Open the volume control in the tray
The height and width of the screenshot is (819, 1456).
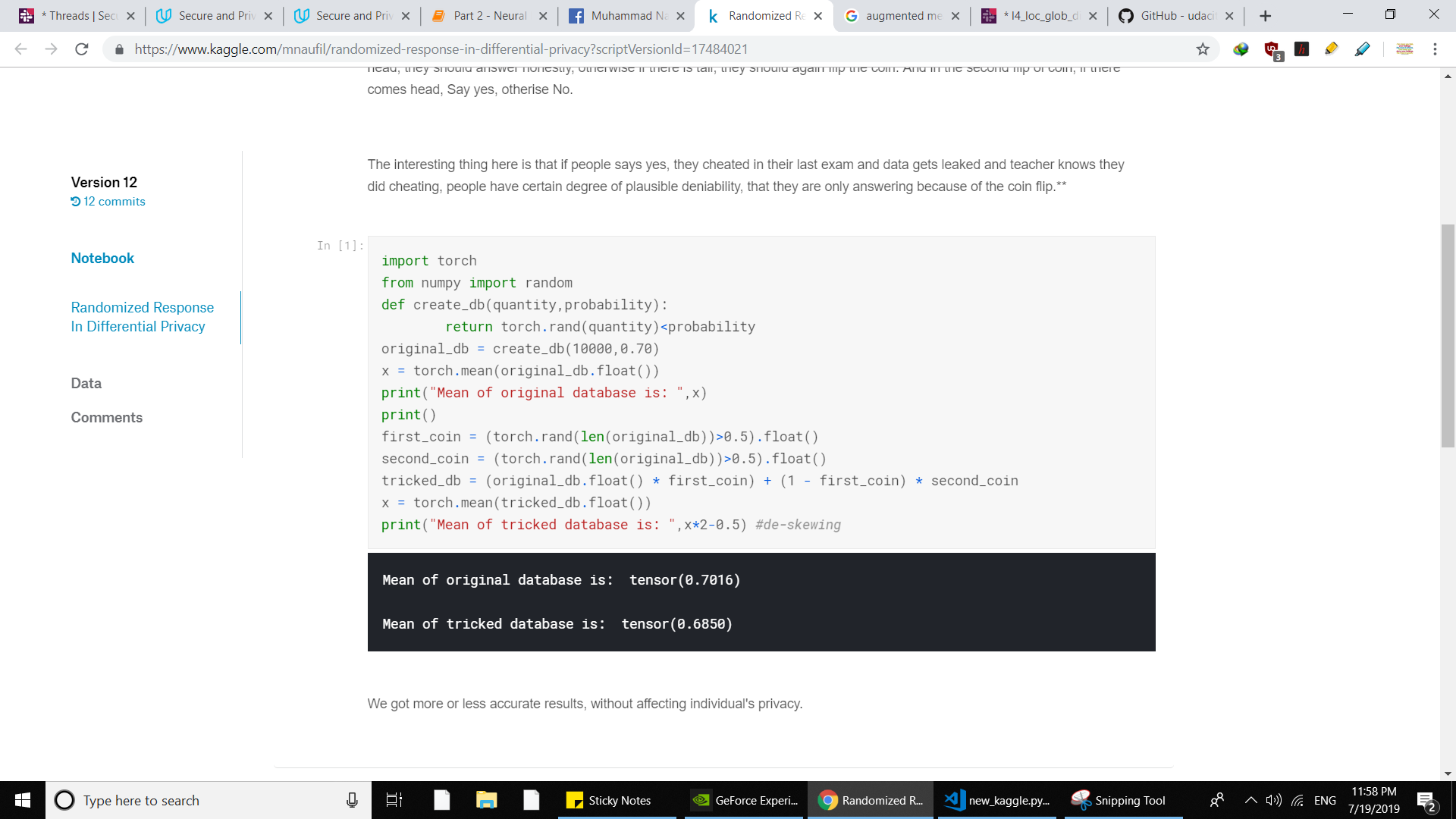click(x=1273, y=800)
